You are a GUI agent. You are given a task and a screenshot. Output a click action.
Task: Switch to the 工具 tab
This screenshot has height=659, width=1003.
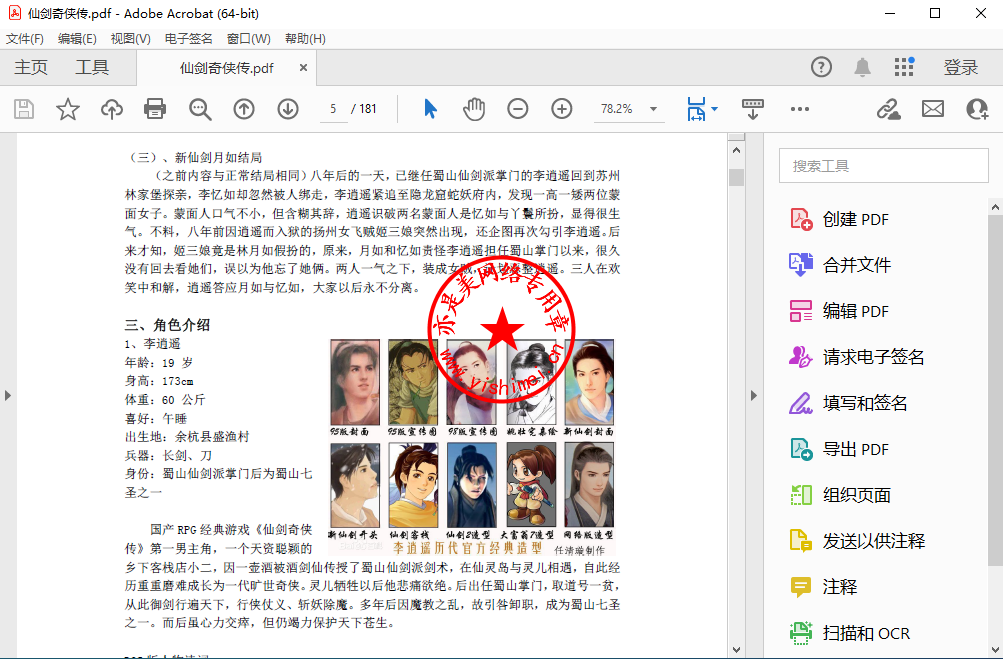click(92, 67)
